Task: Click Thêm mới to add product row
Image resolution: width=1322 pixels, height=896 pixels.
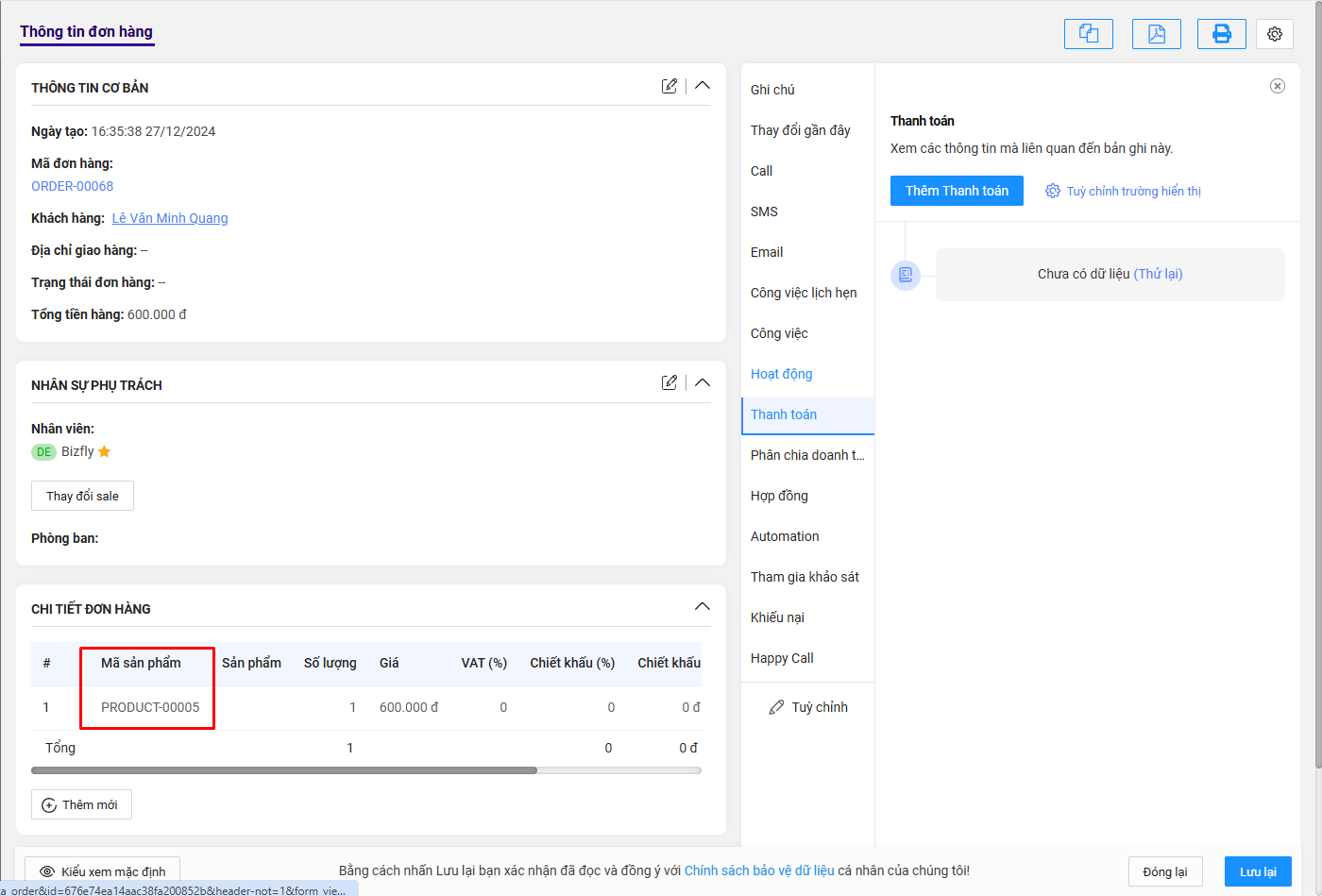Action: (81, 804)
